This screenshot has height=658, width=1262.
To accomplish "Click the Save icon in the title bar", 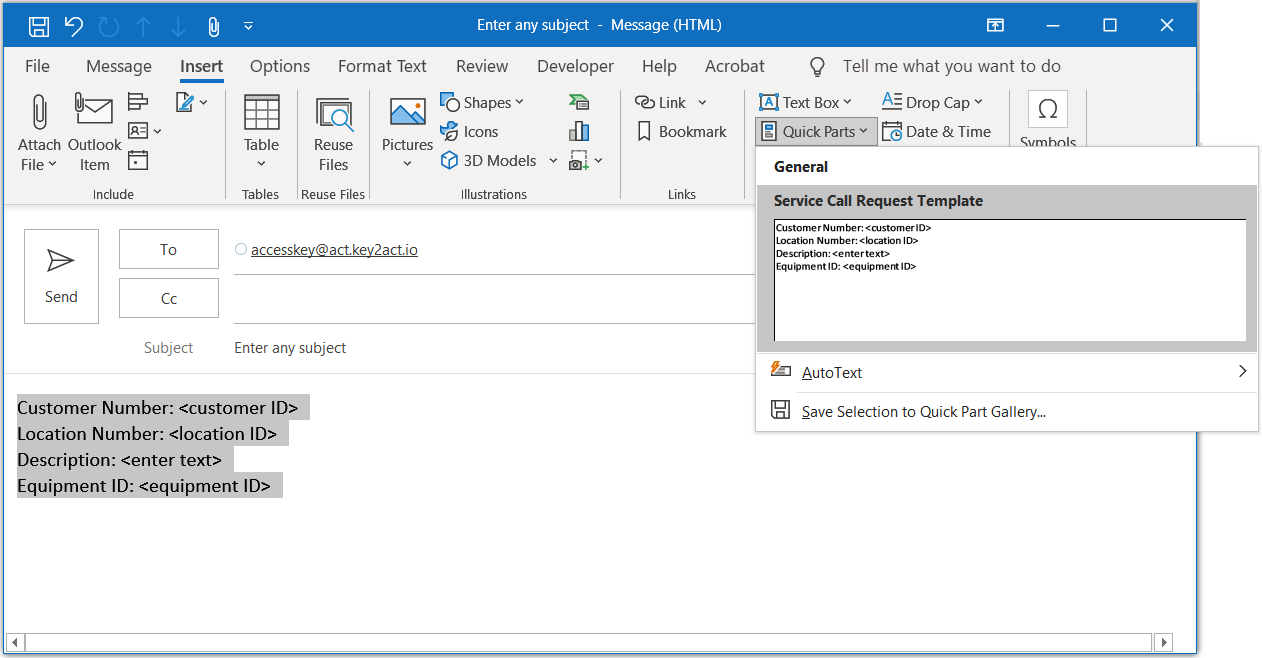I will coord(39,26).
